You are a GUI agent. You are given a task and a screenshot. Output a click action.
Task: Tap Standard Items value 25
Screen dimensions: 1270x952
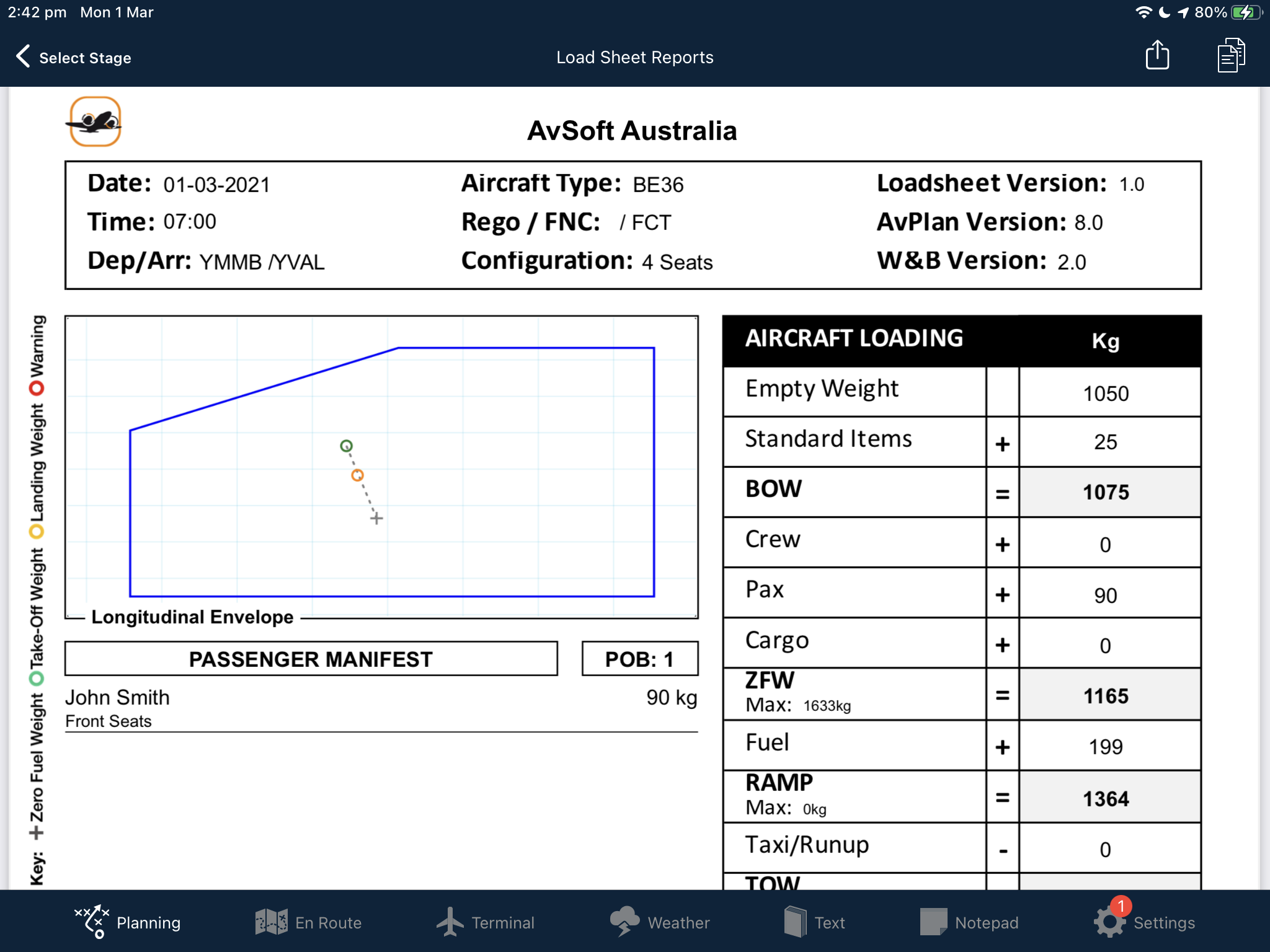1106,443
